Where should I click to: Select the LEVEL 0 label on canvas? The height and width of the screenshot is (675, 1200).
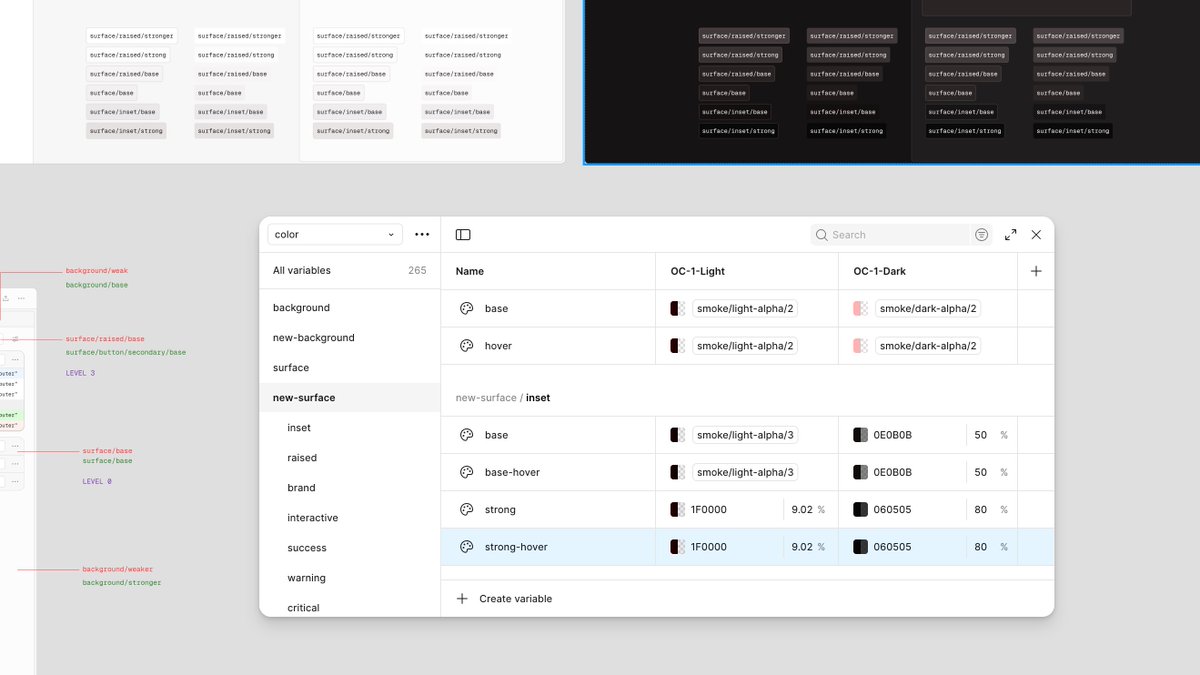tap(97, 481)
